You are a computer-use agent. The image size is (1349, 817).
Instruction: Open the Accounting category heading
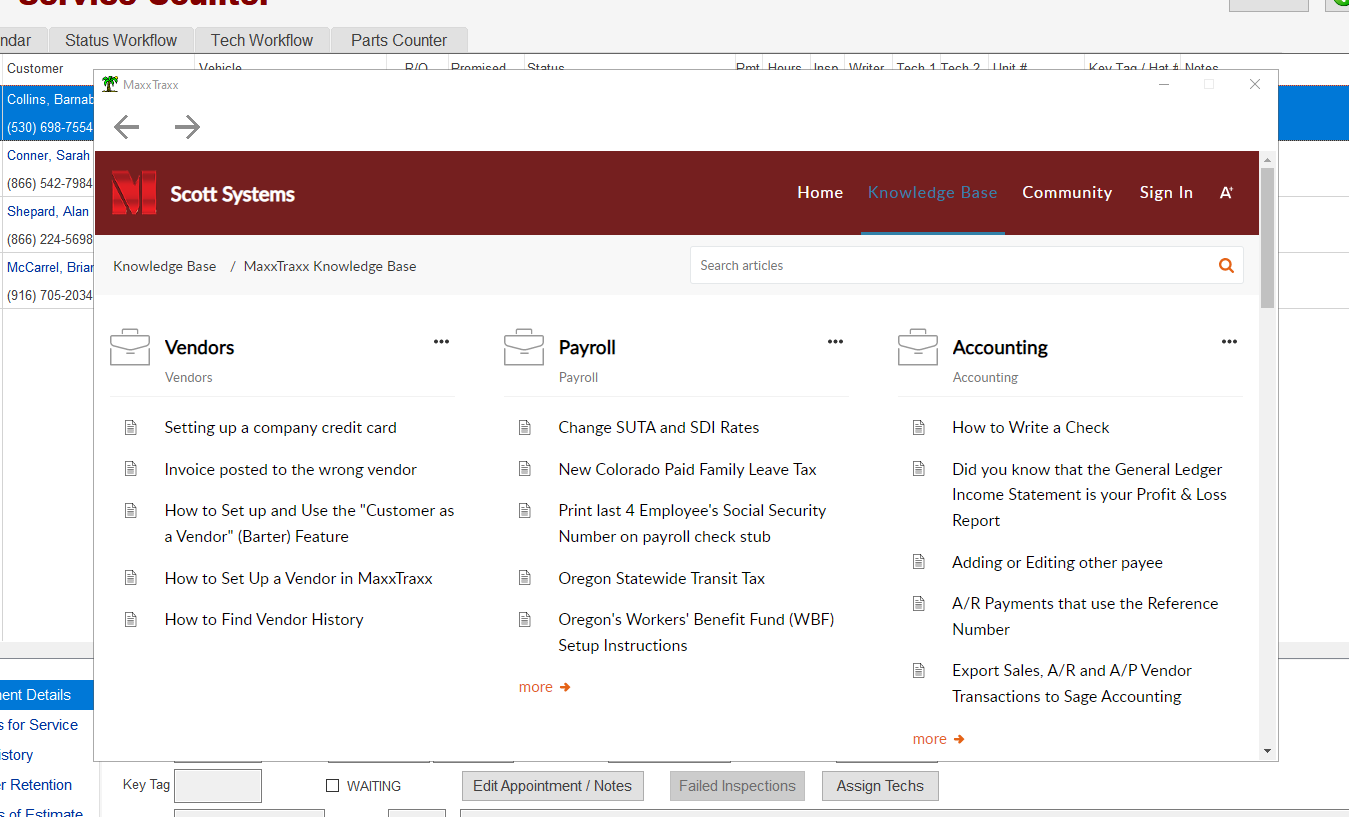[x=1000, y=347]
